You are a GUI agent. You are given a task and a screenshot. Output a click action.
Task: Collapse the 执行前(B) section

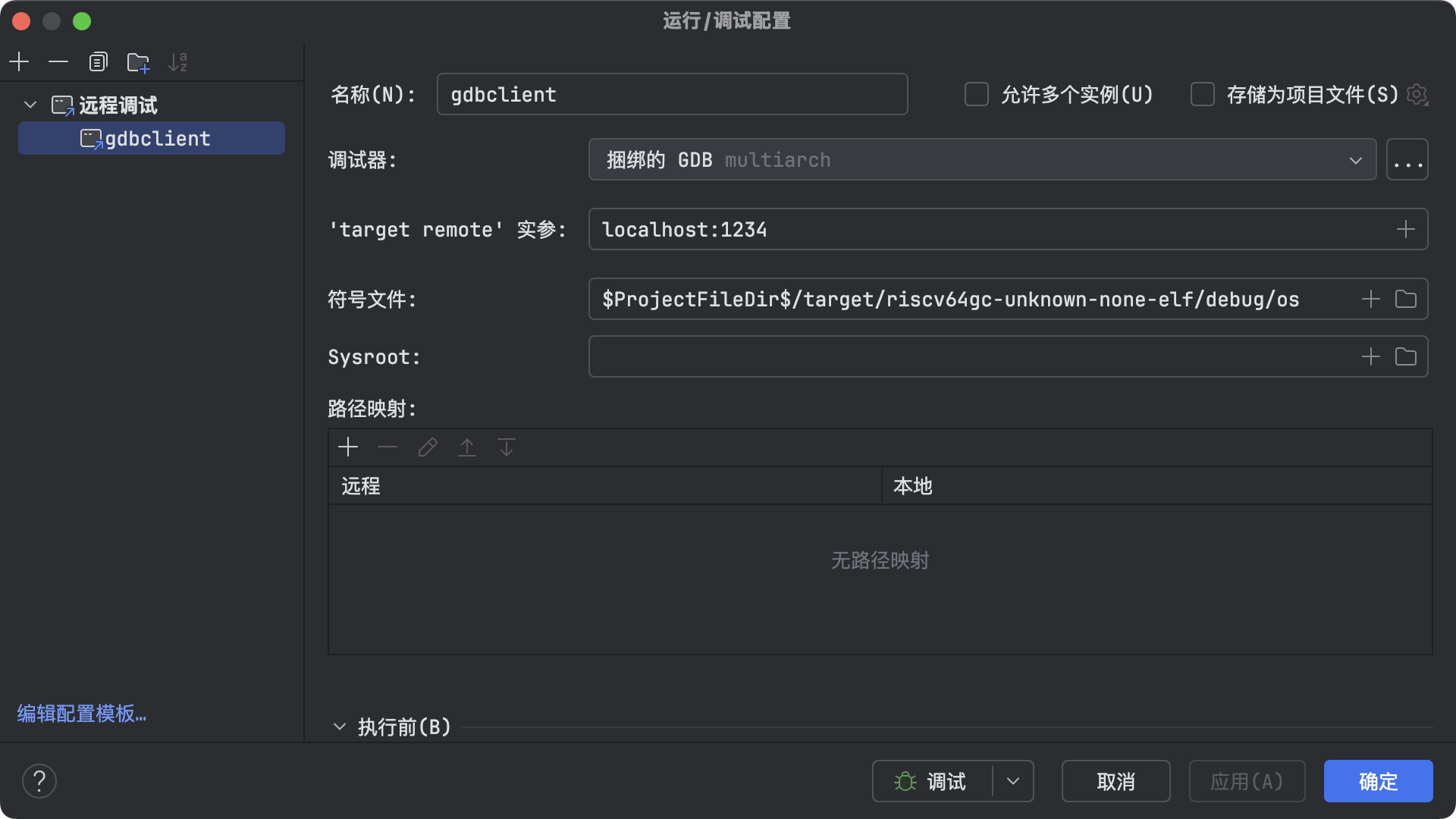coord(339,726)
